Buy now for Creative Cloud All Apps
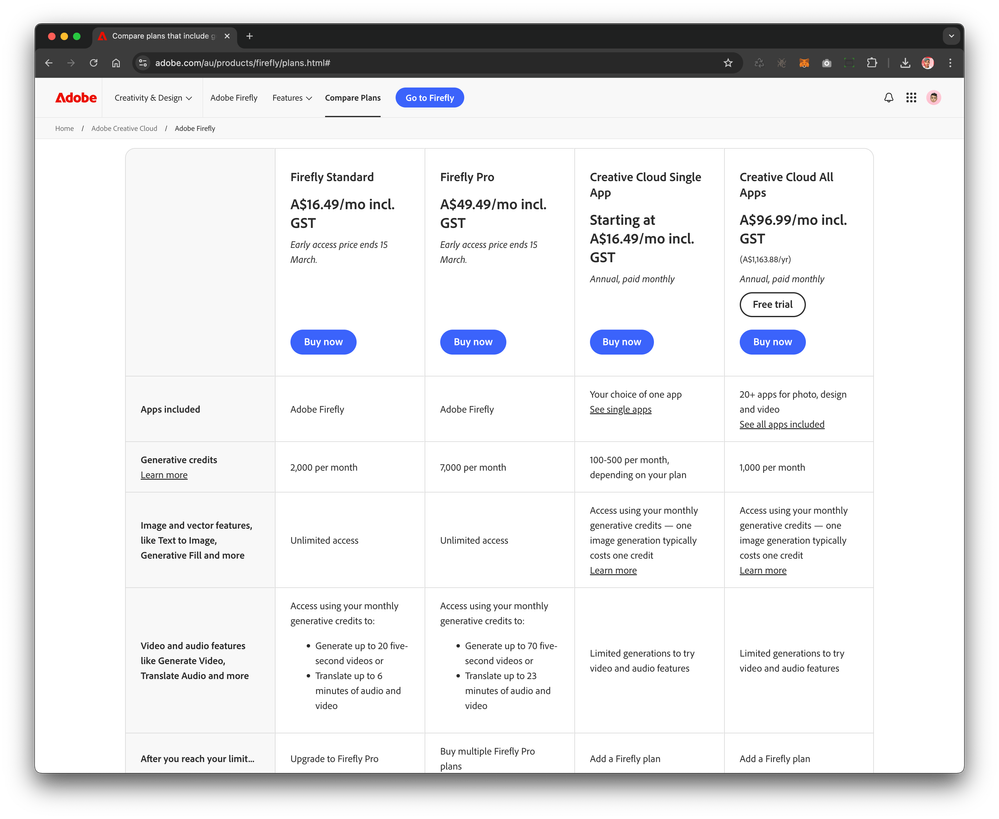 click(772, 342)
